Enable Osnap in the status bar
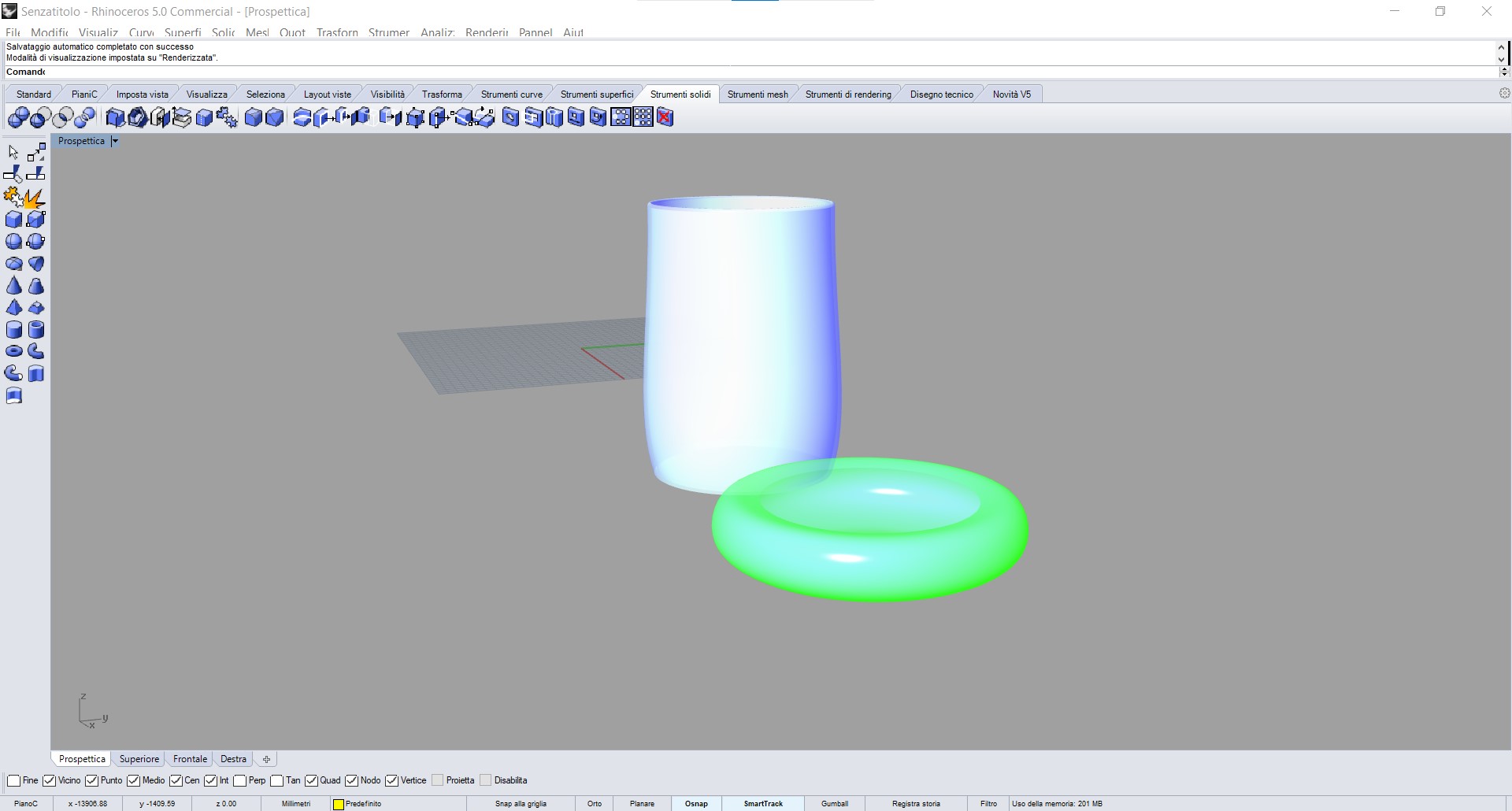1512x811 pixels. click(695, 803)
